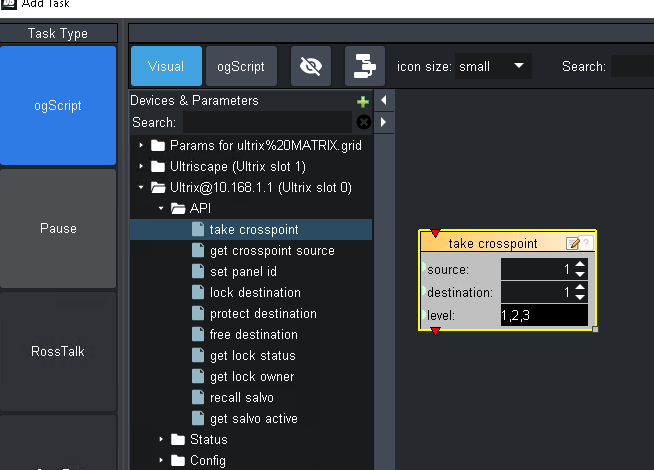Expand Ultriscape (Ultrix slot 1) folder
Image resolution: width=654 pixels, height=470 pixels.
(x=141, y=166)
